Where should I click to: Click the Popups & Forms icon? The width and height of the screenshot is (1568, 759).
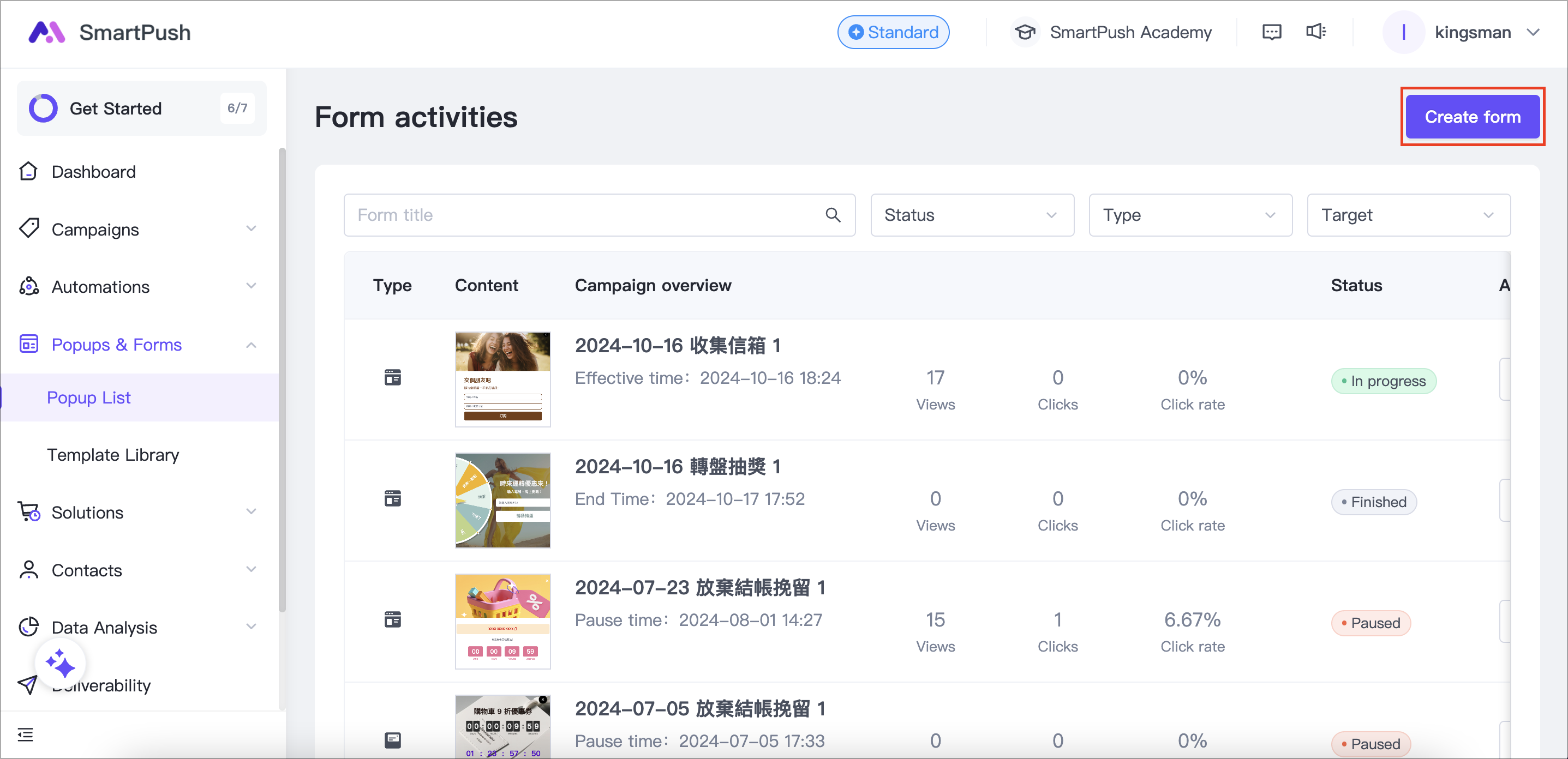click(28, 344)
